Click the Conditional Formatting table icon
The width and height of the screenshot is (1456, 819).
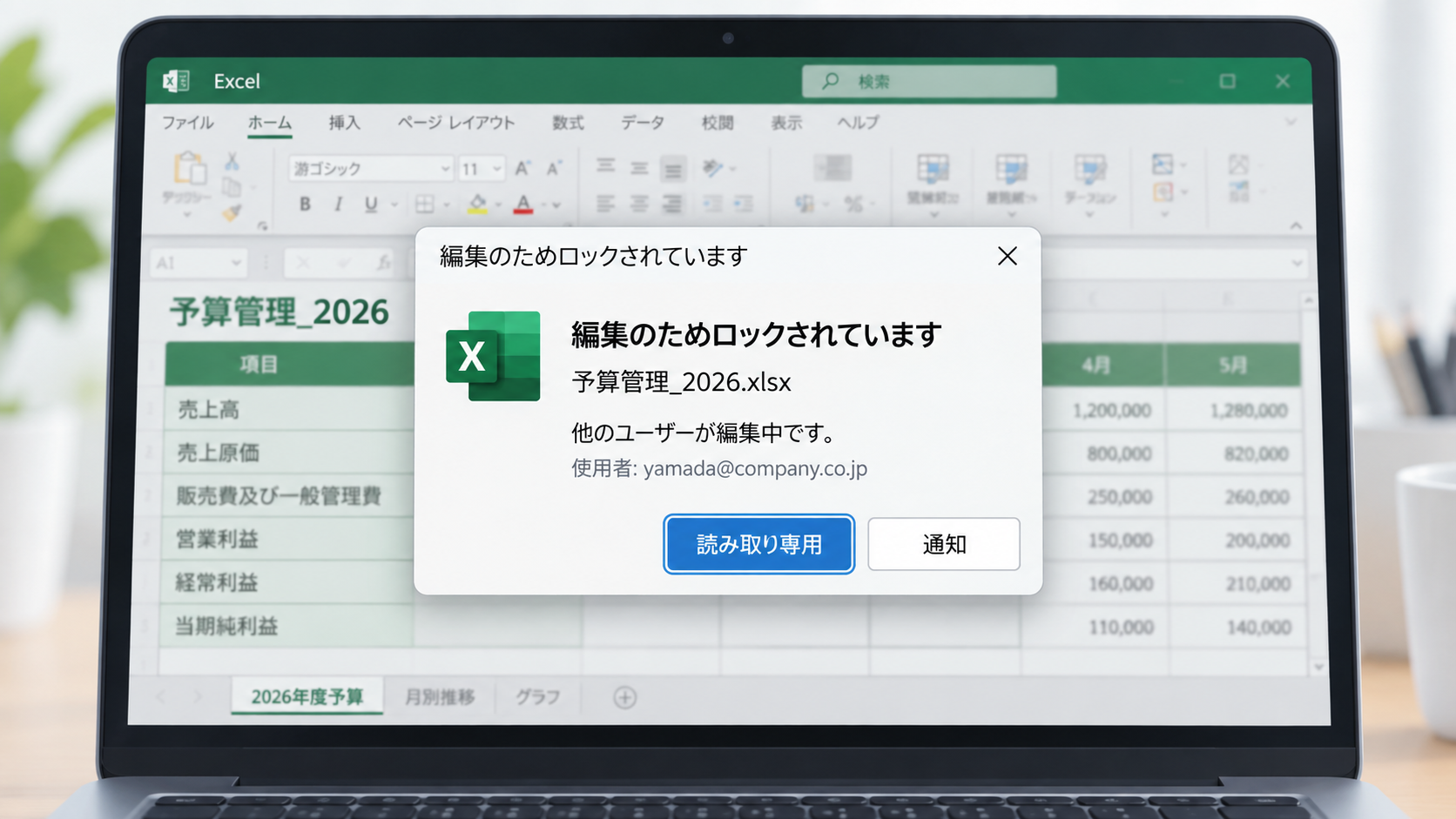pos(933,169)
